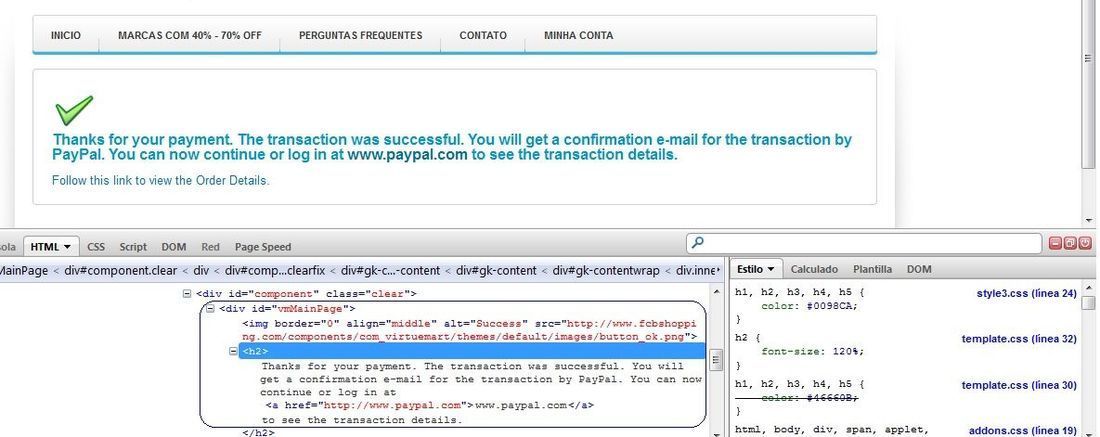This screenshot has width=1100, height=437.
Task: Follow the link to view Order Details
Action: [161, 180]
